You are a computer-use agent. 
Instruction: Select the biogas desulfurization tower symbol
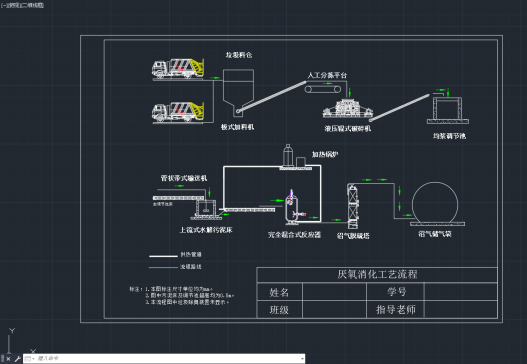353,207
